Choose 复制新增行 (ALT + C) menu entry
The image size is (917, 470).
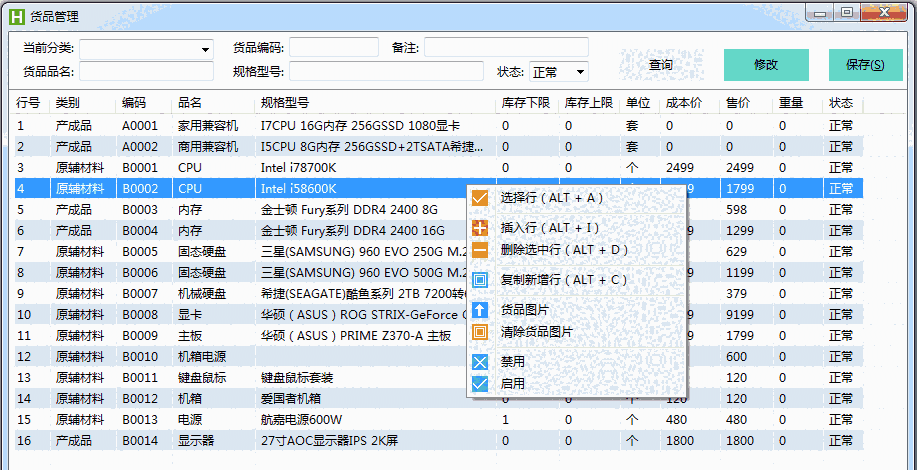(x=576, y=280)
